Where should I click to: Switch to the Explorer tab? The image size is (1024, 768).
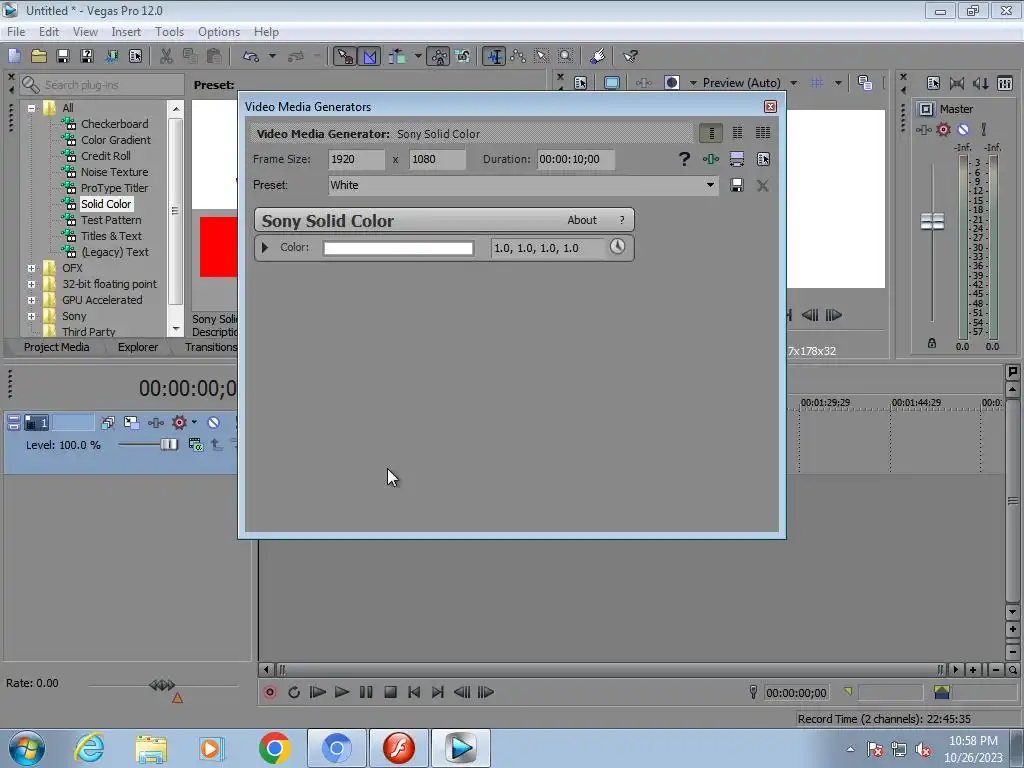pyautogui.click(x=137, y=347)
